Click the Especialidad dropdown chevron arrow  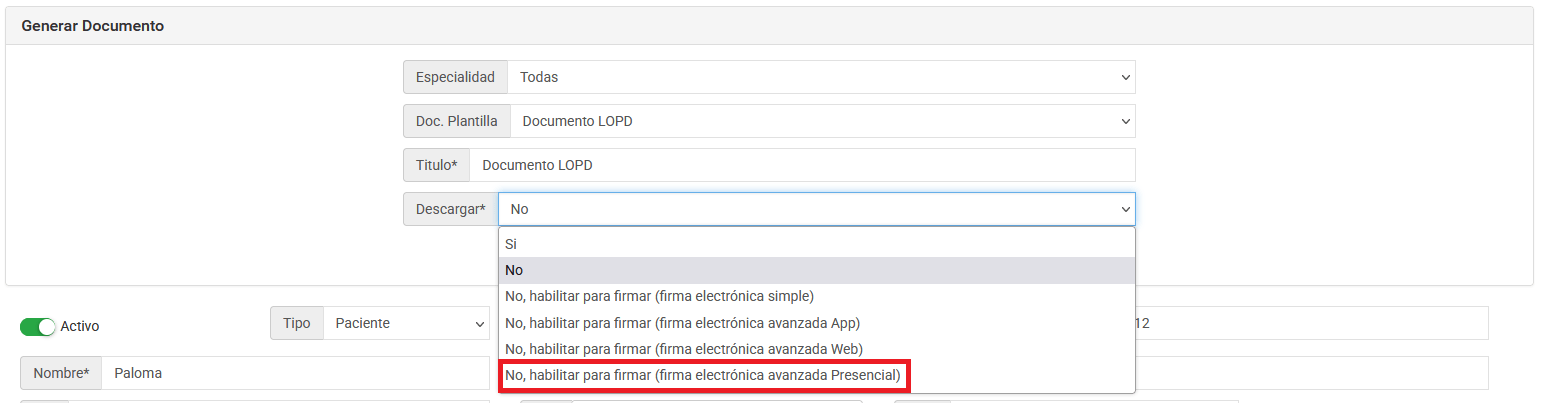1125,77
